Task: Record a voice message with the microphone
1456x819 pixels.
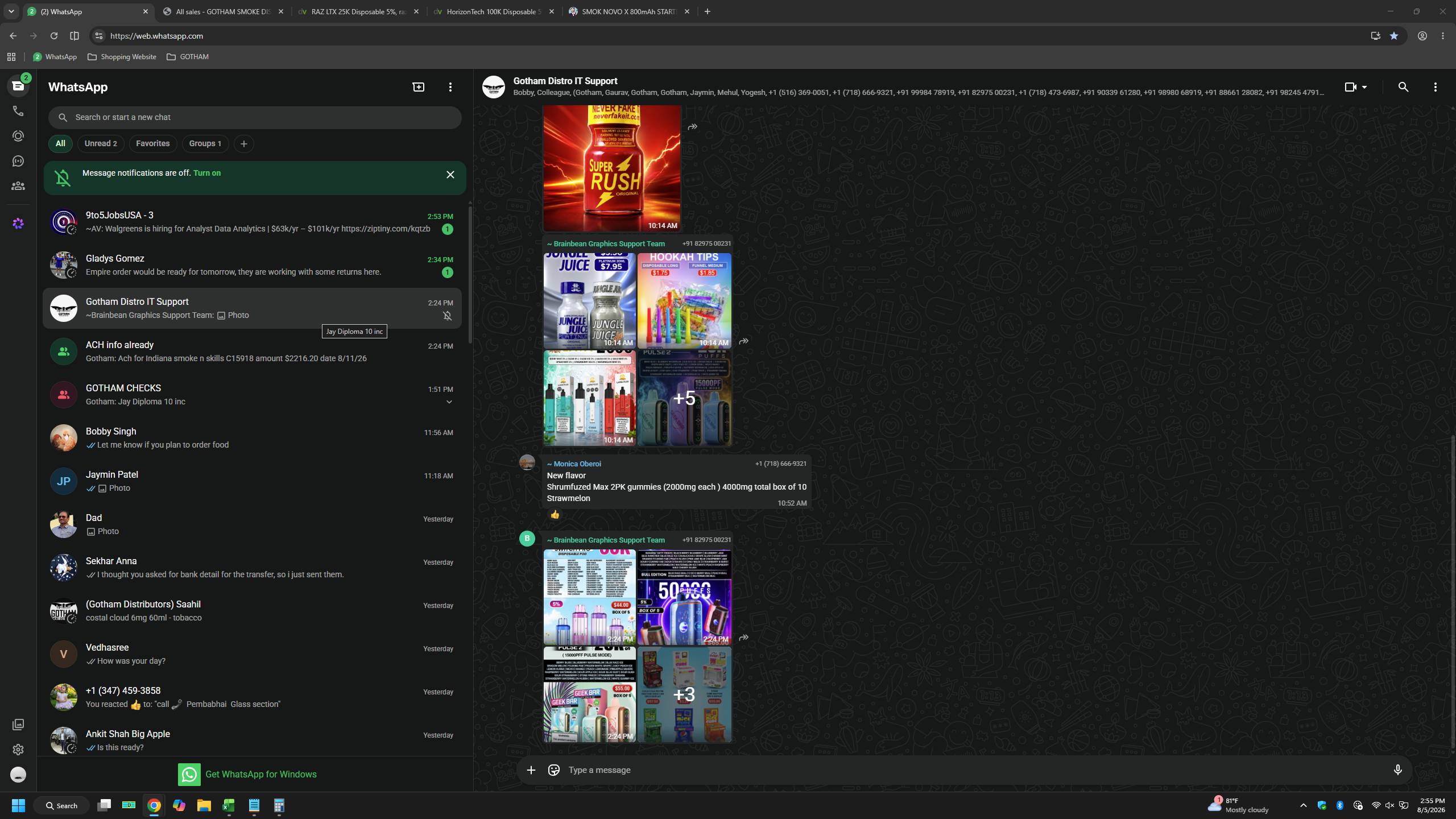Action: coord(1397,770)
